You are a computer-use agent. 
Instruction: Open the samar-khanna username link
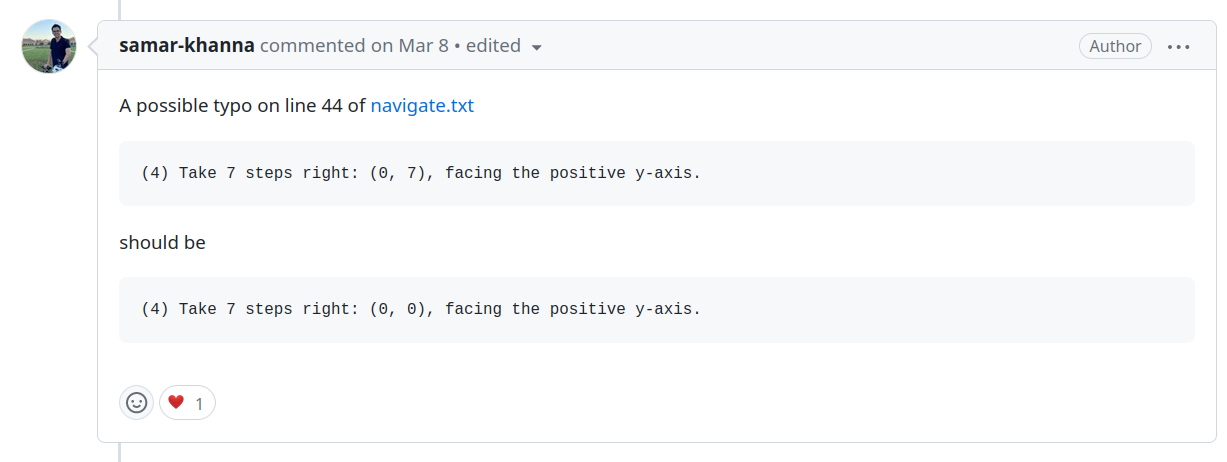click(x=187, y=46)
